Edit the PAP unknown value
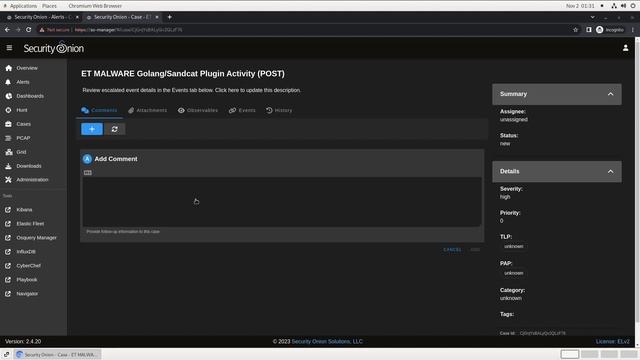The width and height of the screenshot is (640, 360). [x=513, y=273]
